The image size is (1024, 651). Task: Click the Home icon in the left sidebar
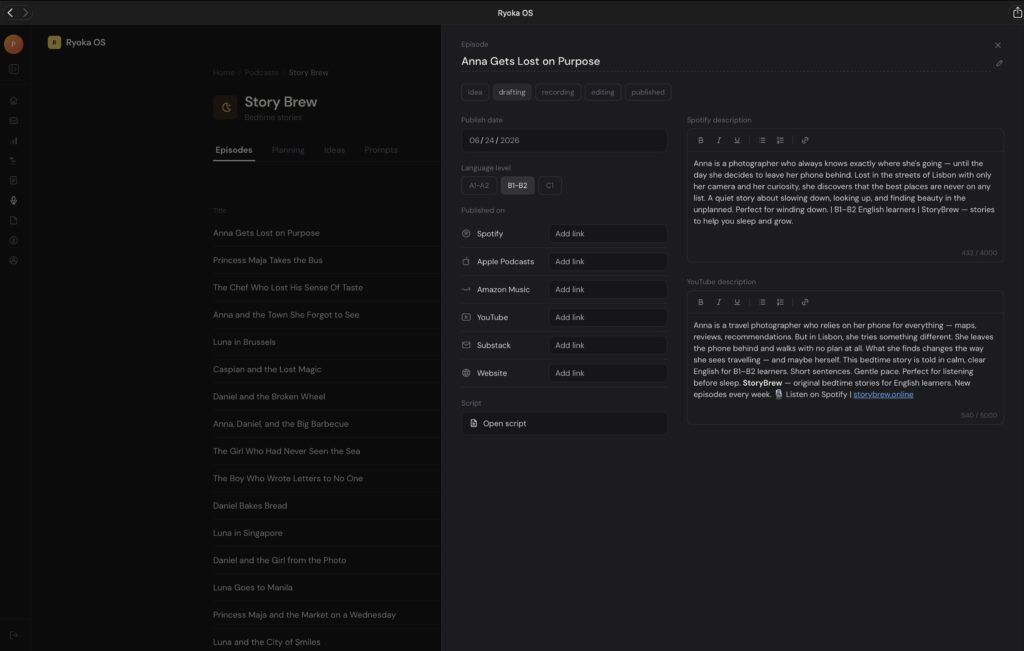14,101
